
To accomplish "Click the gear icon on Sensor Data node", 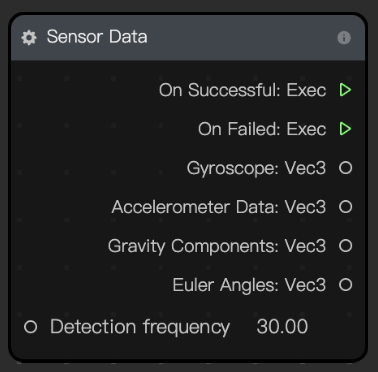I will pyautogui.click(x=29, y=37).
